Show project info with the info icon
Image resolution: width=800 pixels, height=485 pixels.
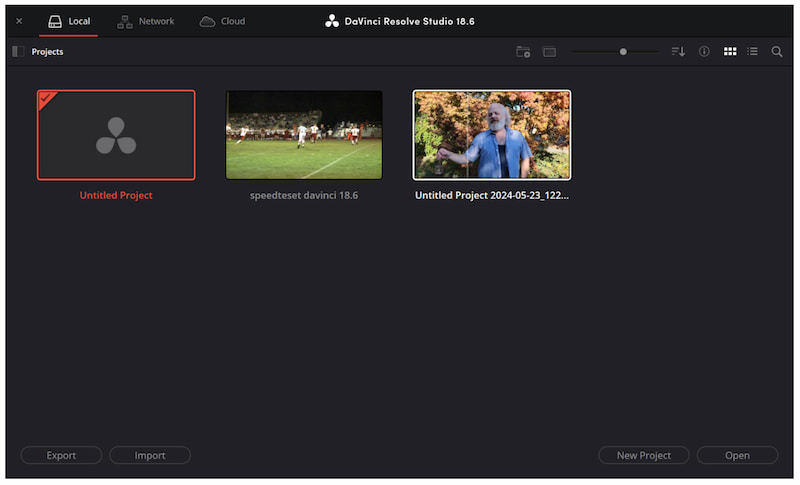(704, 52)
